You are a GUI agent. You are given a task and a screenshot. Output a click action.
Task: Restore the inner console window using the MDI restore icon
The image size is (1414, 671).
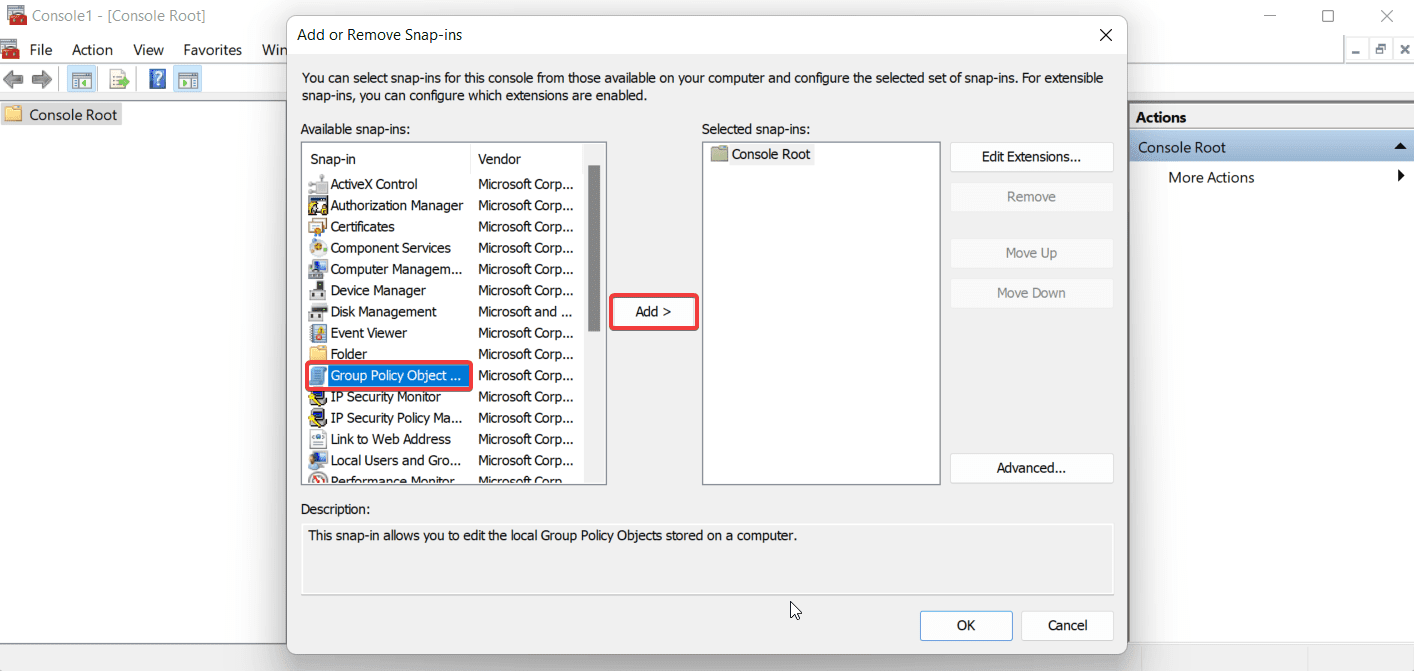1380,49
